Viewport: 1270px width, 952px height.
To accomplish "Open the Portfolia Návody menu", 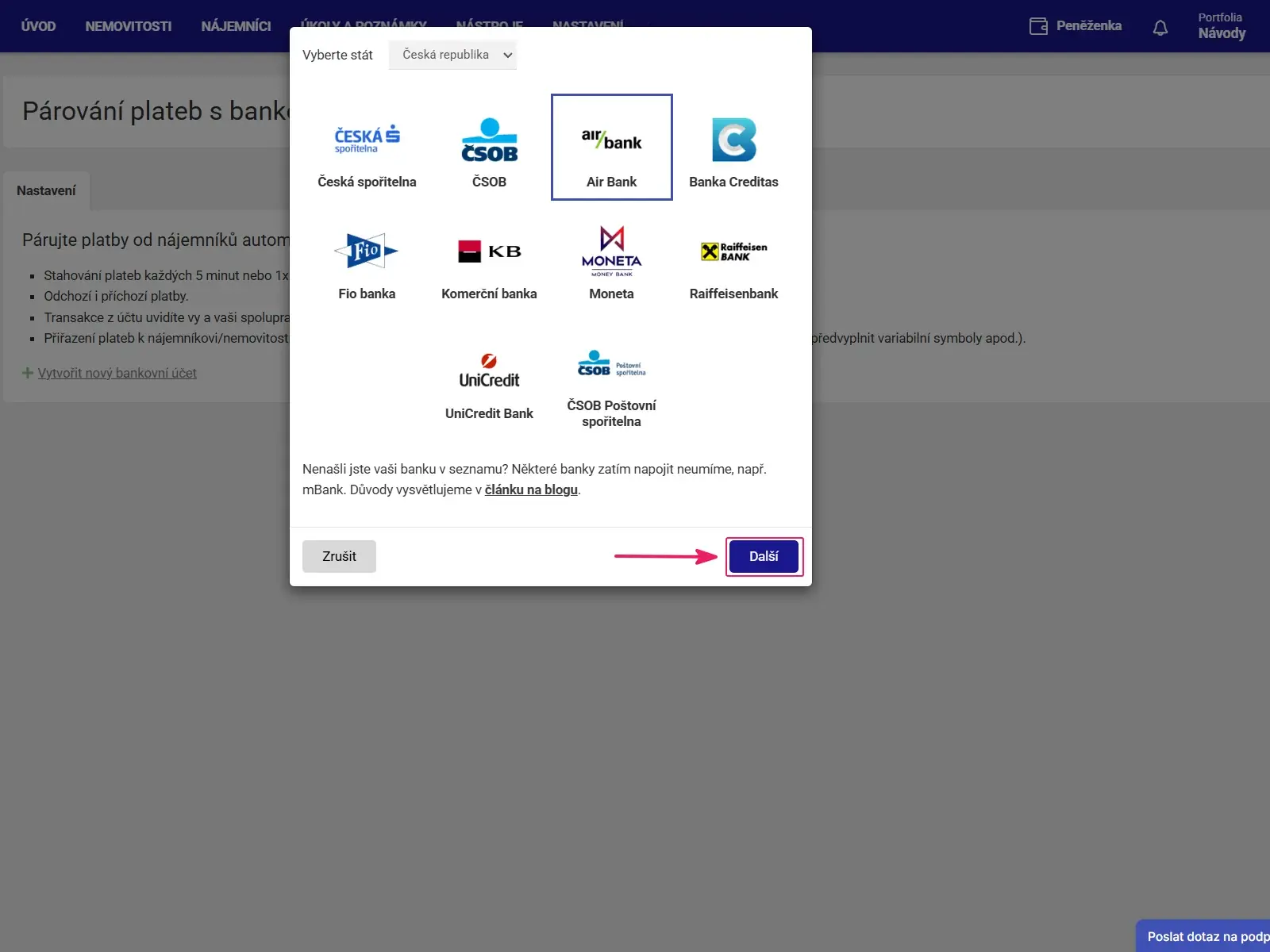I will (1222, 26).
